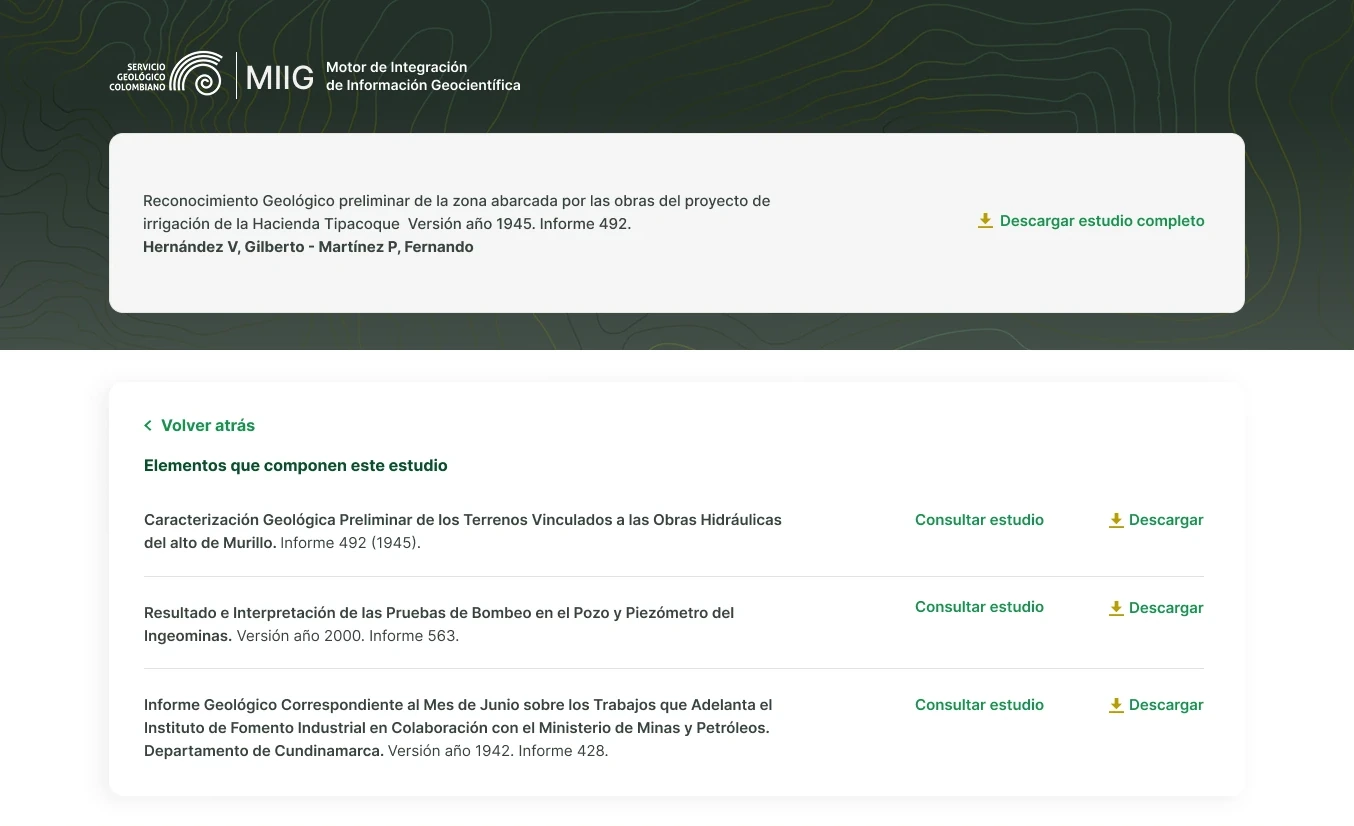Click the Elementos que componen este estudio heading

pos(296,466)
